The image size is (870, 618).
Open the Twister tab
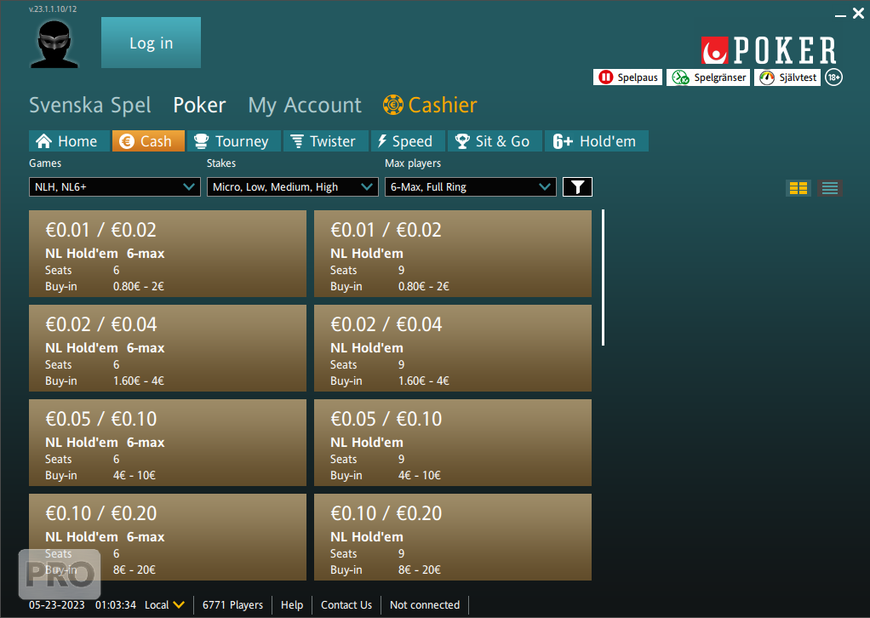click(x=326, y=141)
